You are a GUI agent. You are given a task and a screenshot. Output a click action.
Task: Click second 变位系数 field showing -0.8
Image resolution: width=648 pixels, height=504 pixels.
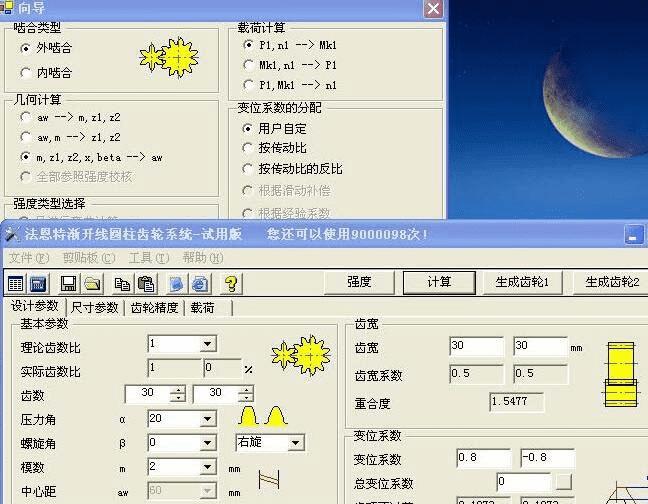click(547, 458)
